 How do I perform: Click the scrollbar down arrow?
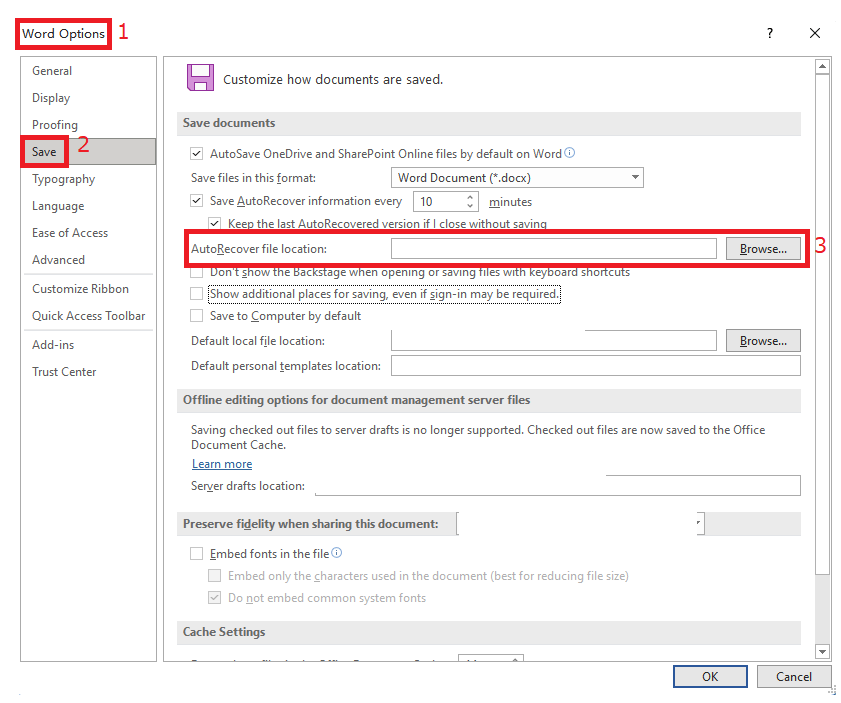coord(822,652)
